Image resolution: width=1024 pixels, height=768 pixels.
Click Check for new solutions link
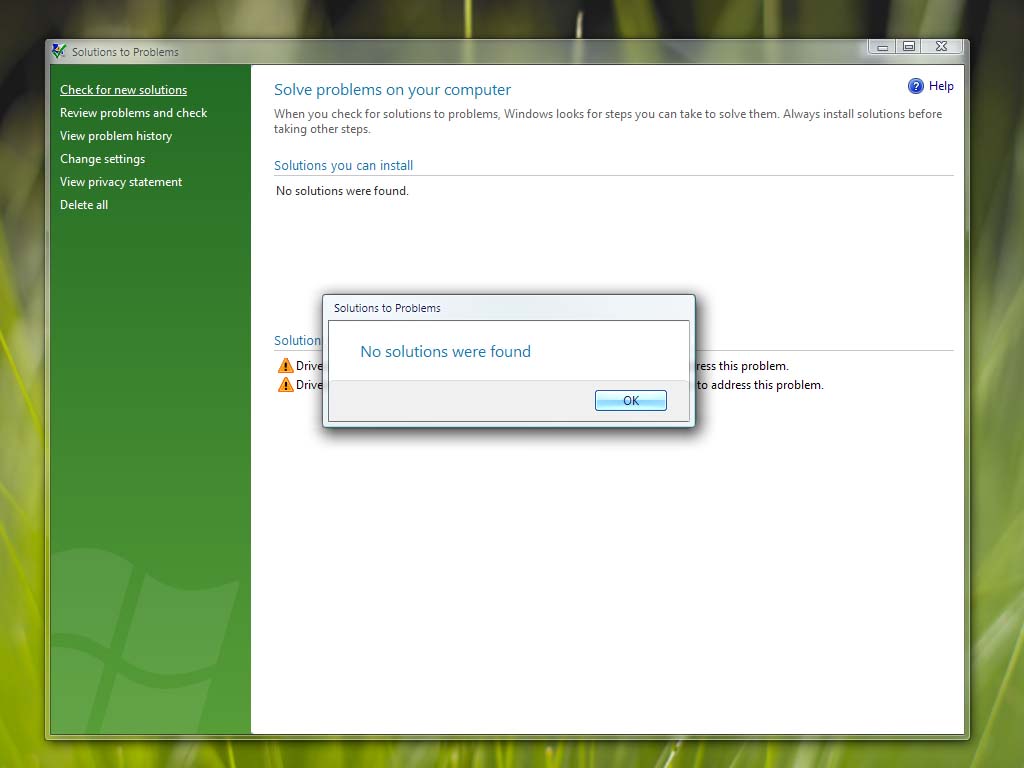click(123, 89)
